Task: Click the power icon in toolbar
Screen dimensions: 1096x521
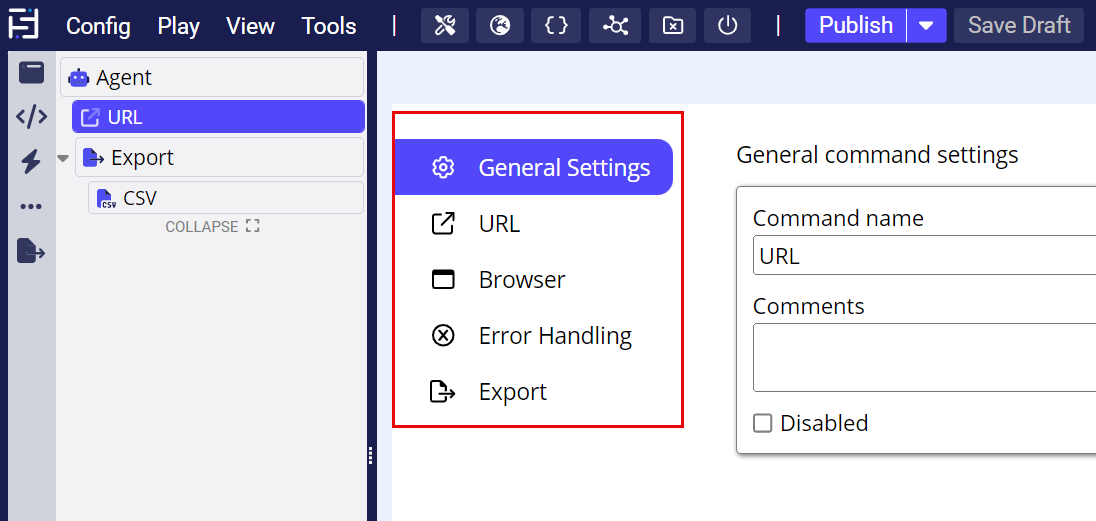Action: (728, 26)
